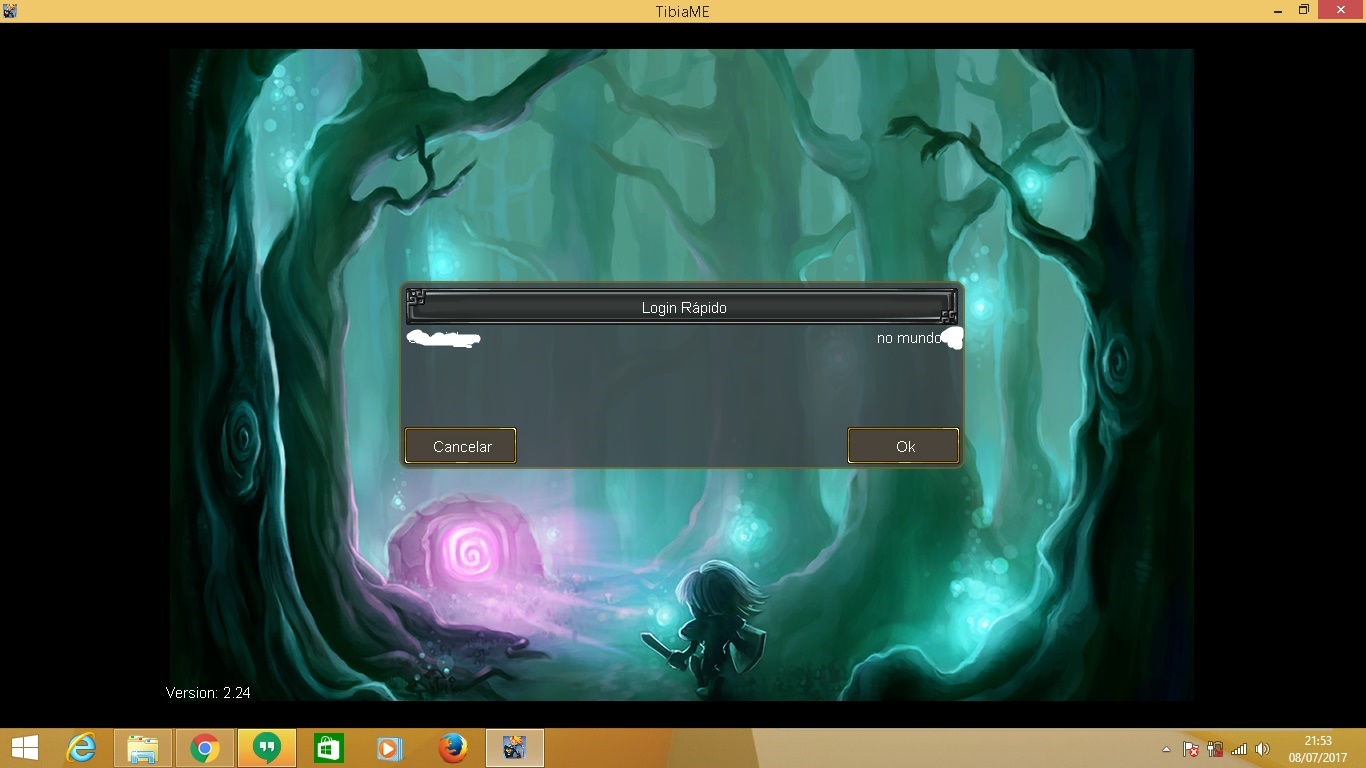1366x768 pixels.
Task: Open Mozilla Firefox from the taskbar
Action: 452,748
